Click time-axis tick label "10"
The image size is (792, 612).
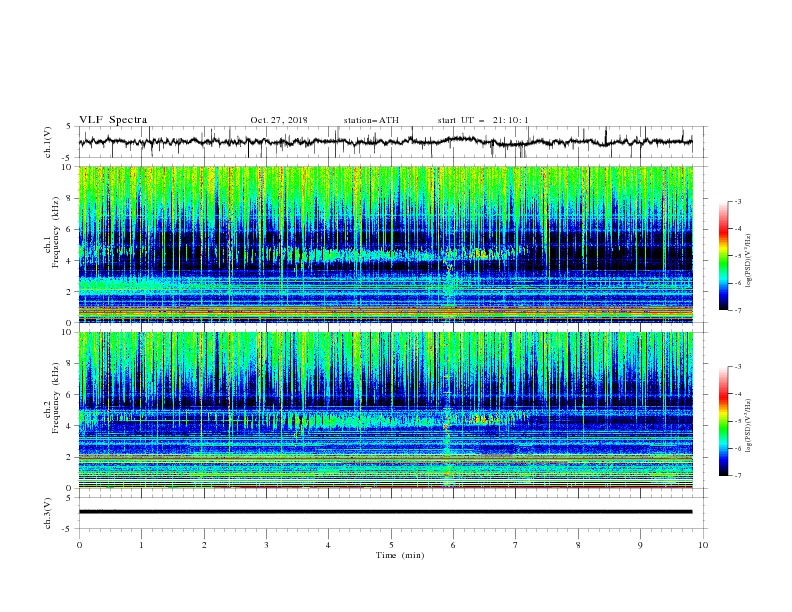[703, 545]
